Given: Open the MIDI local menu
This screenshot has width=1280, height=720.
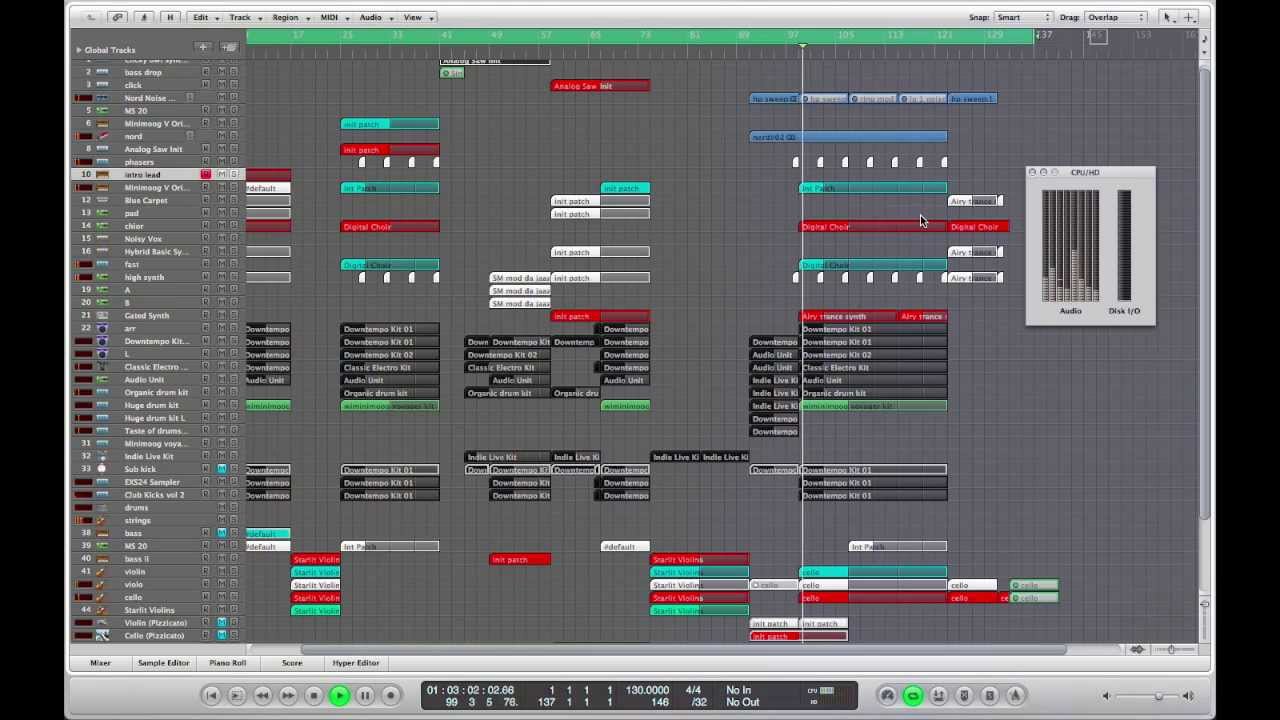Looking at the screenshot, I should click(x=334, y=17).
